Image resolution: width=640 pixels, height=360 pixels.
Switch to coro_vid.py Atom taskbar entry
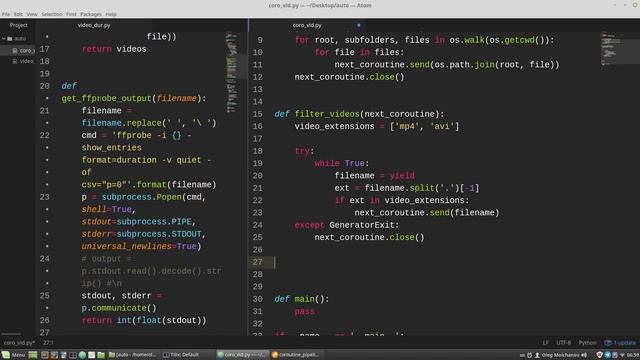point(242,355)
